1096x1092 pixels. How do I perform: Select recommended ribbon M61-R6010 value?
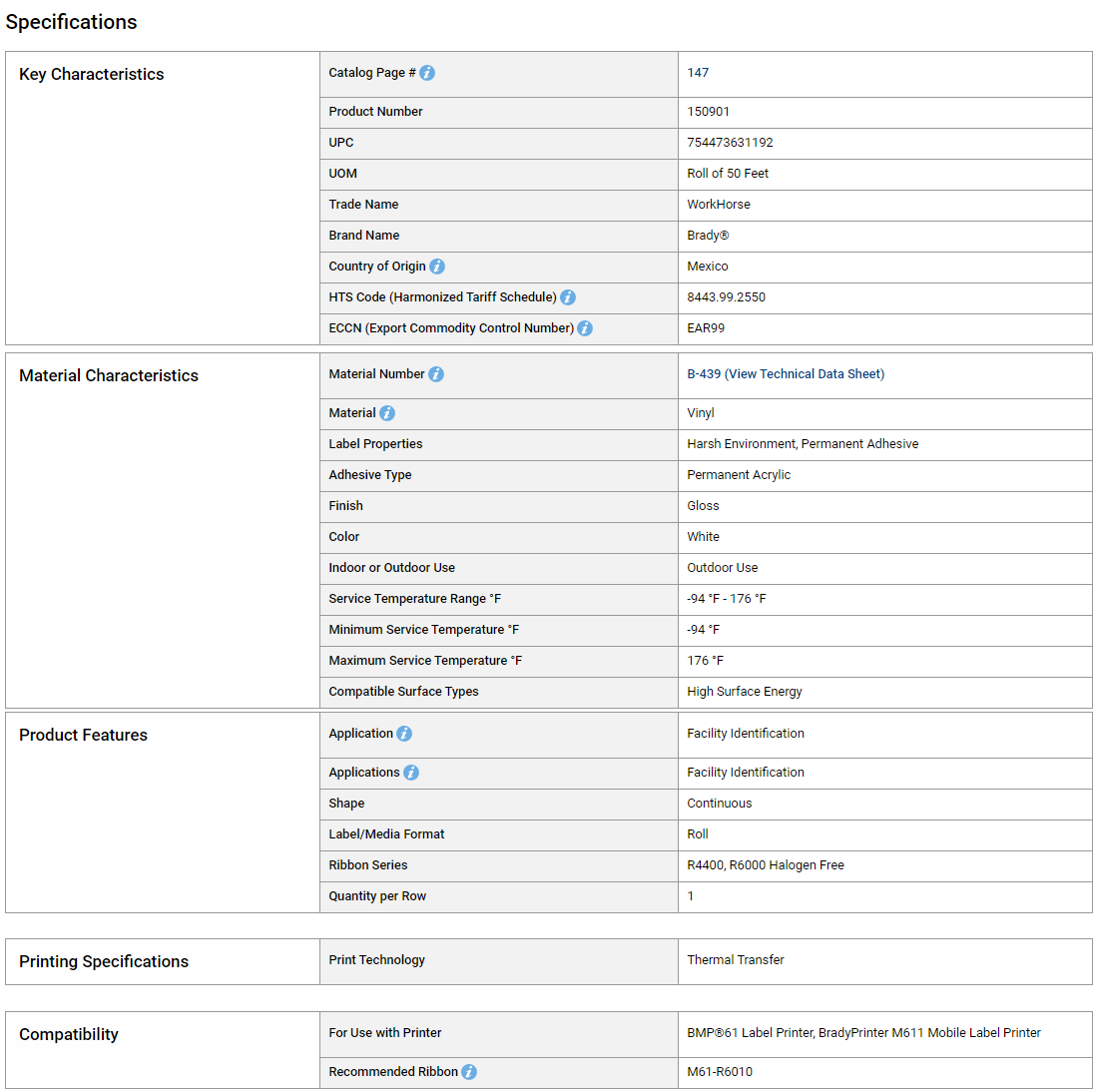click(x=720, y=1072)
